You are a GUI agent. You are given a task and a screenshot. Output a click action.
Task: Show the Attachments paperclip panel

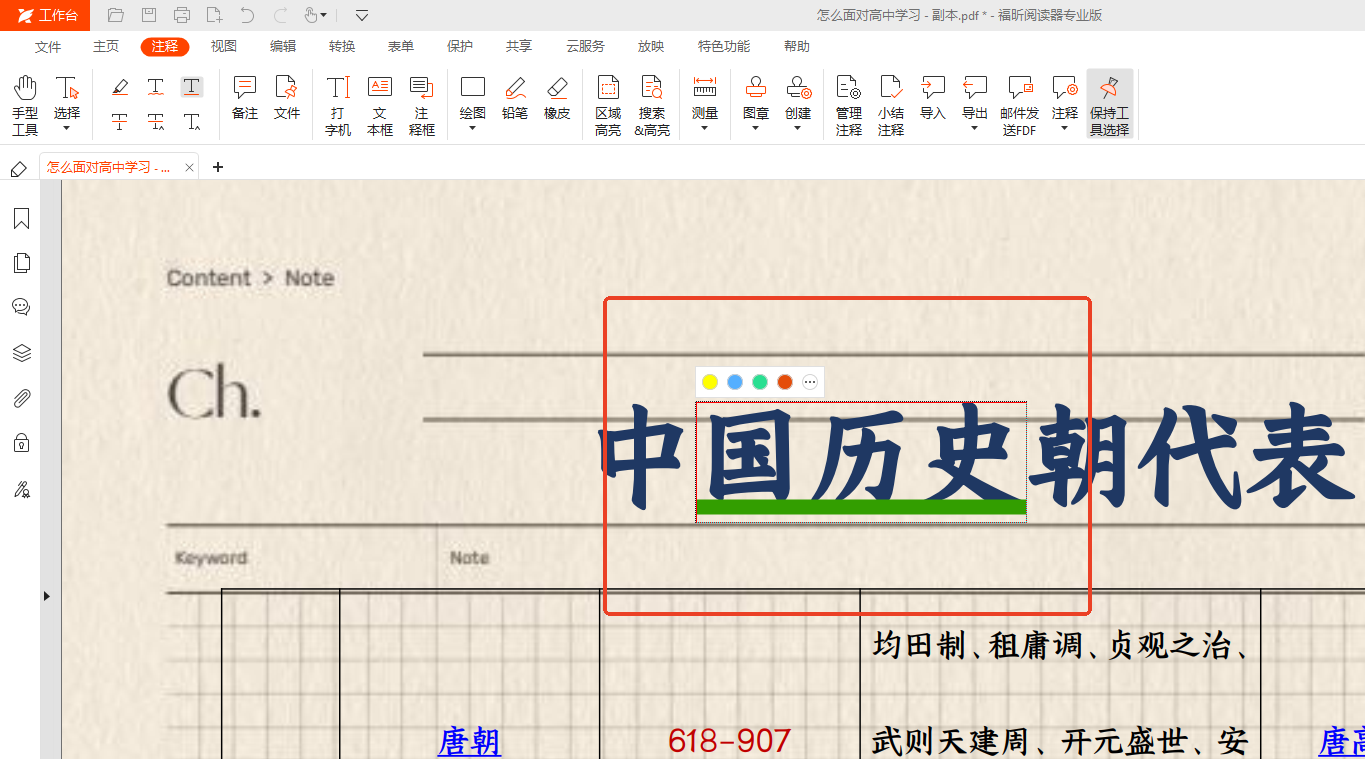[21, 398]
